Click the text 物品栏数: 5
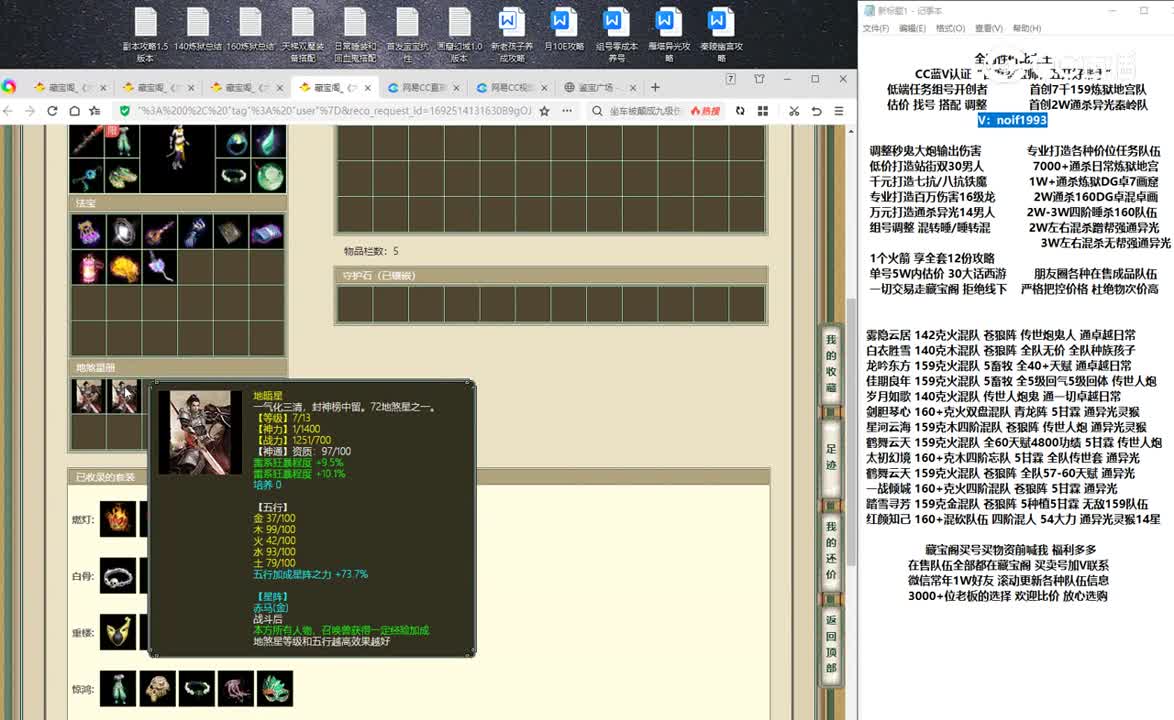The image size is (1174, 720). [x=371, y=251]
